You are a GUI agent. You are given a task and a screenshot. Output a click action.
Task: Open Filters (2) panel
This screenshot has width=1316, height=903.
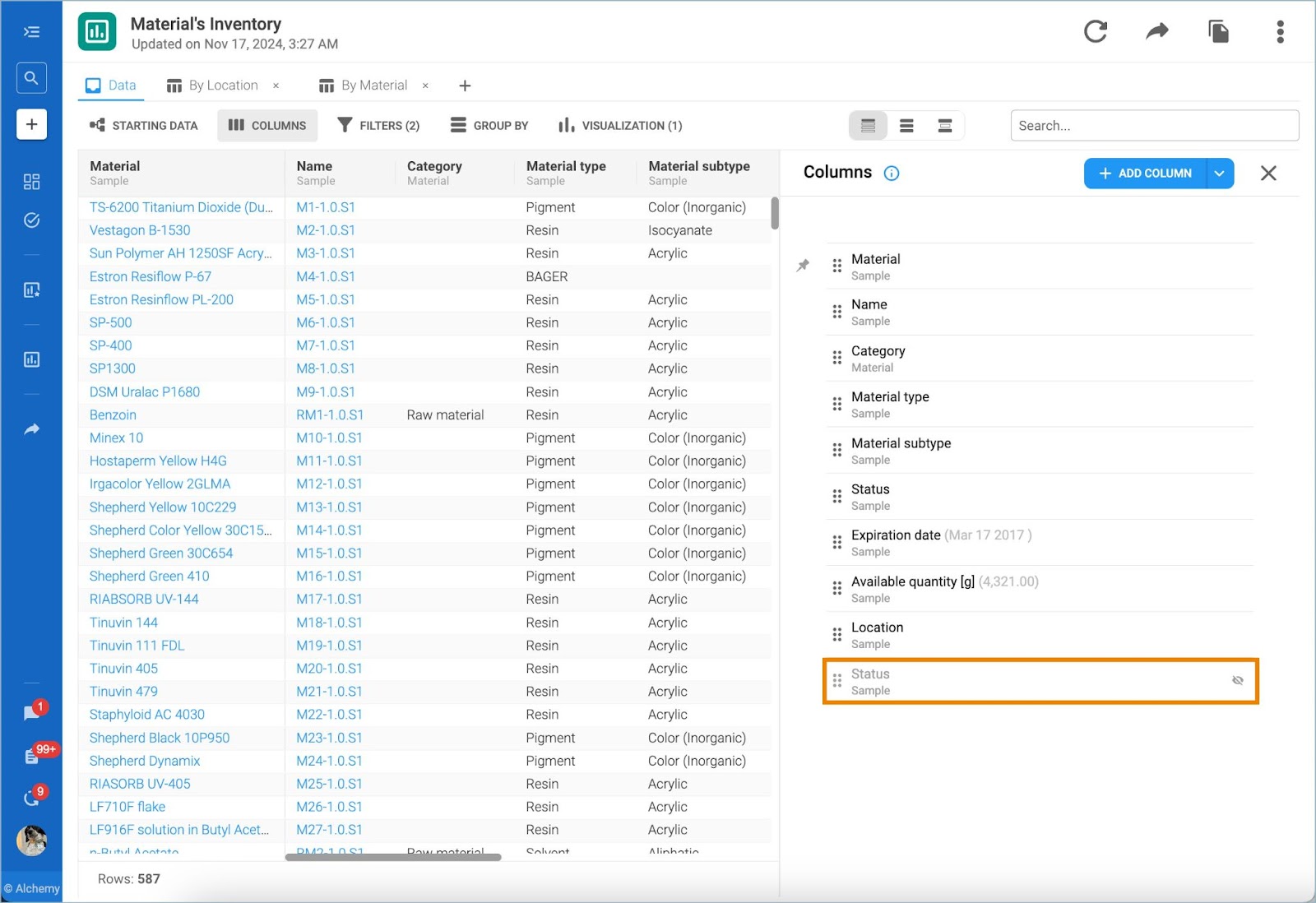click(x=378, y=126)
